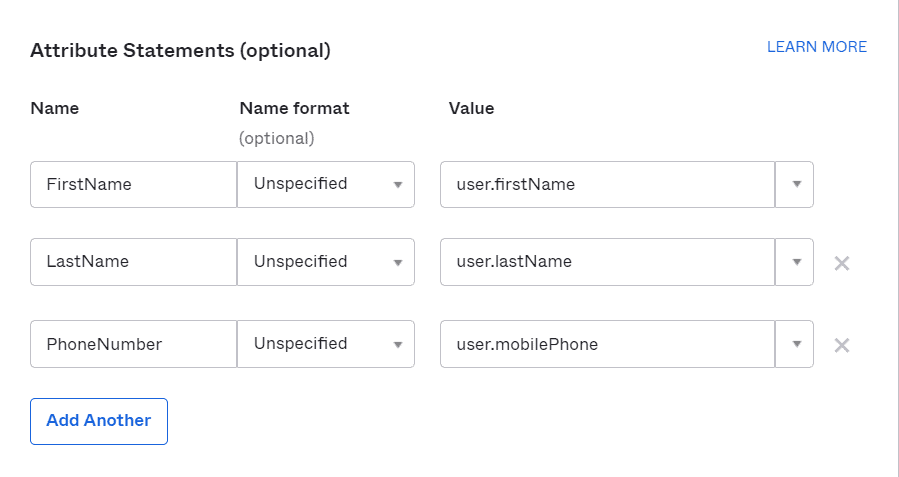Focus the FirstName name field

click(x=133, y=184)
